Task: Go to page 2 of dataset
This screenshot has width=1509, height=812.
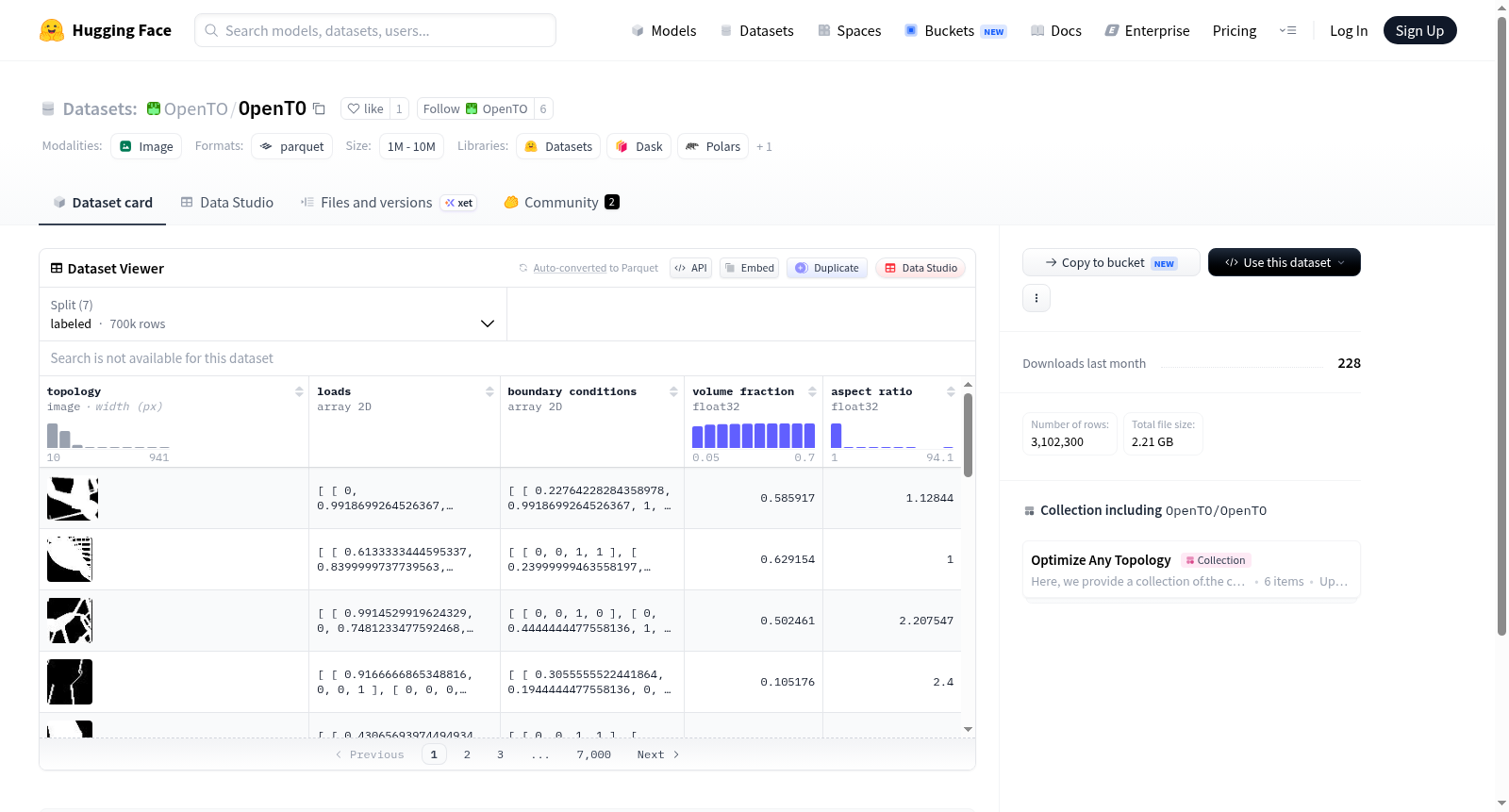Action: [x=467, y=754]
